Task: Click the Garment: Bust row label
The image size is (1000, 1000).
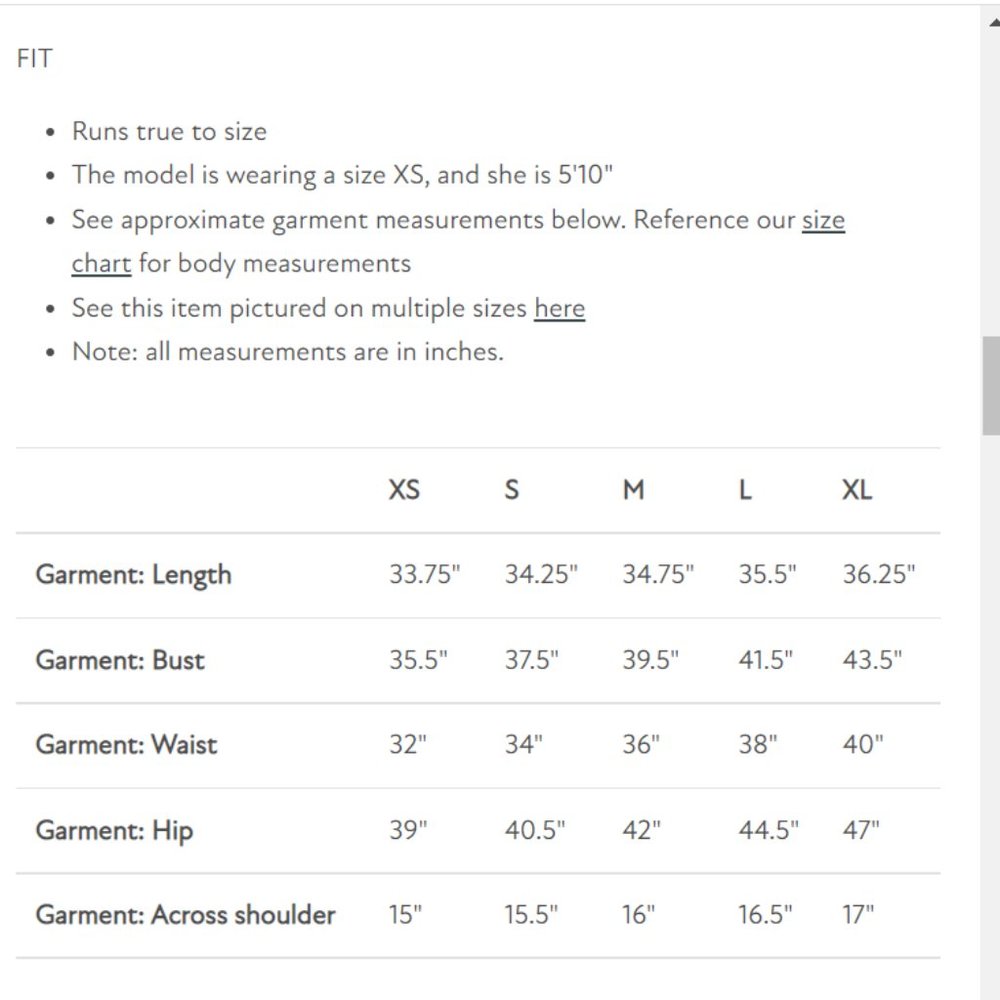Action: [120, 660]
